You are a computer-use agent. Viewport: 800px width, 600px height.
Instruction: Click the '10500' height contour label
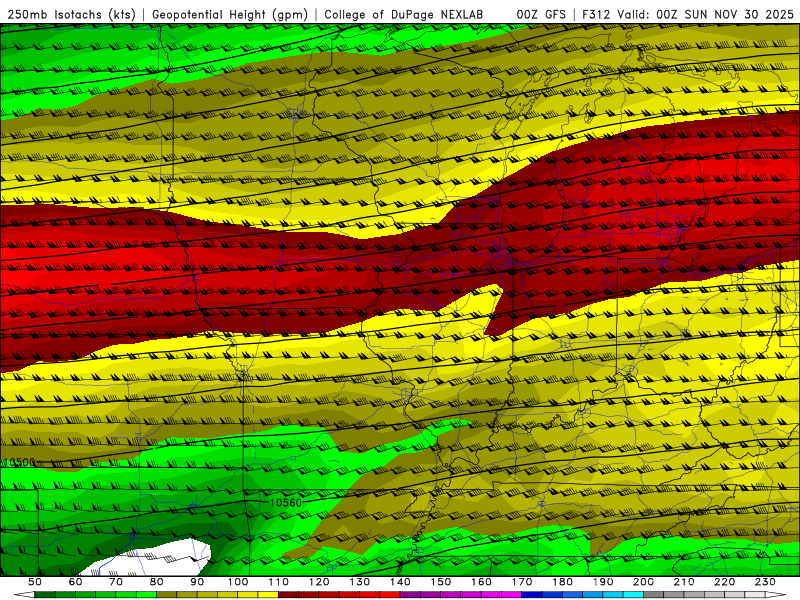pos(19,462)
